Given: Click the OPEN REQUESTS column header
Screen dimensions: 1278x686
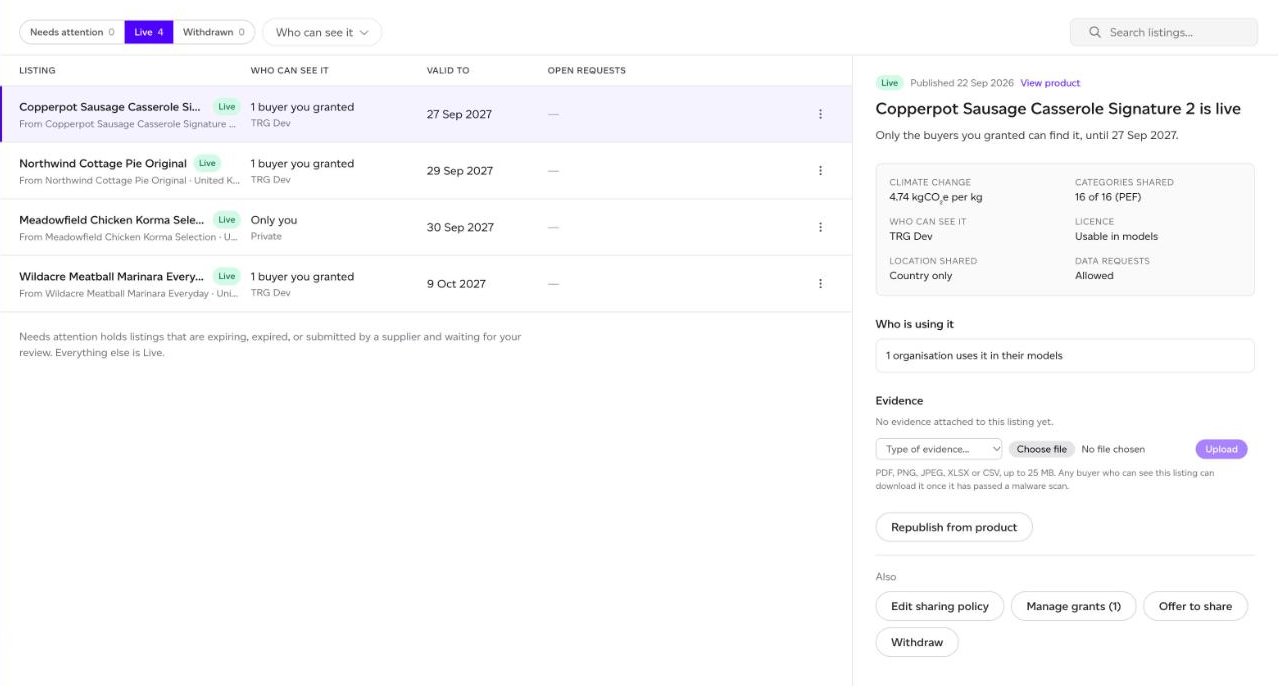Looking at the screenshot, I should coord(587,71).
